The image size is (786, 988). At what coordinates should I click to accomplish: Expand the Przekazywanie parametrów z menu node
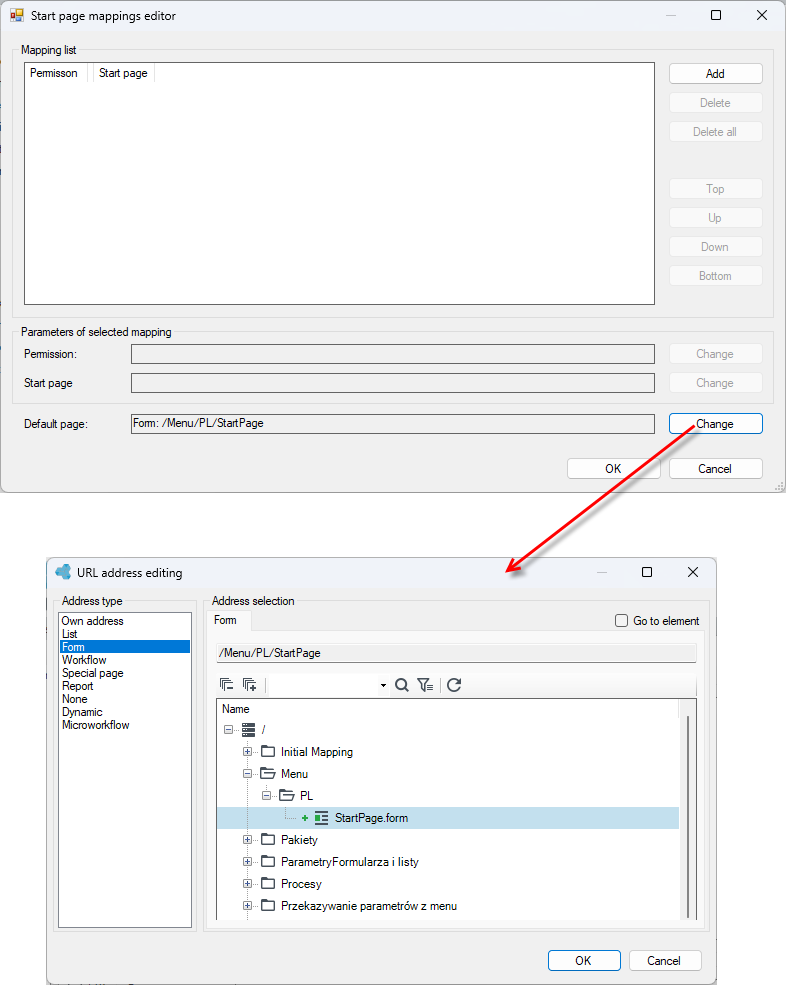(x=247, y=906)
